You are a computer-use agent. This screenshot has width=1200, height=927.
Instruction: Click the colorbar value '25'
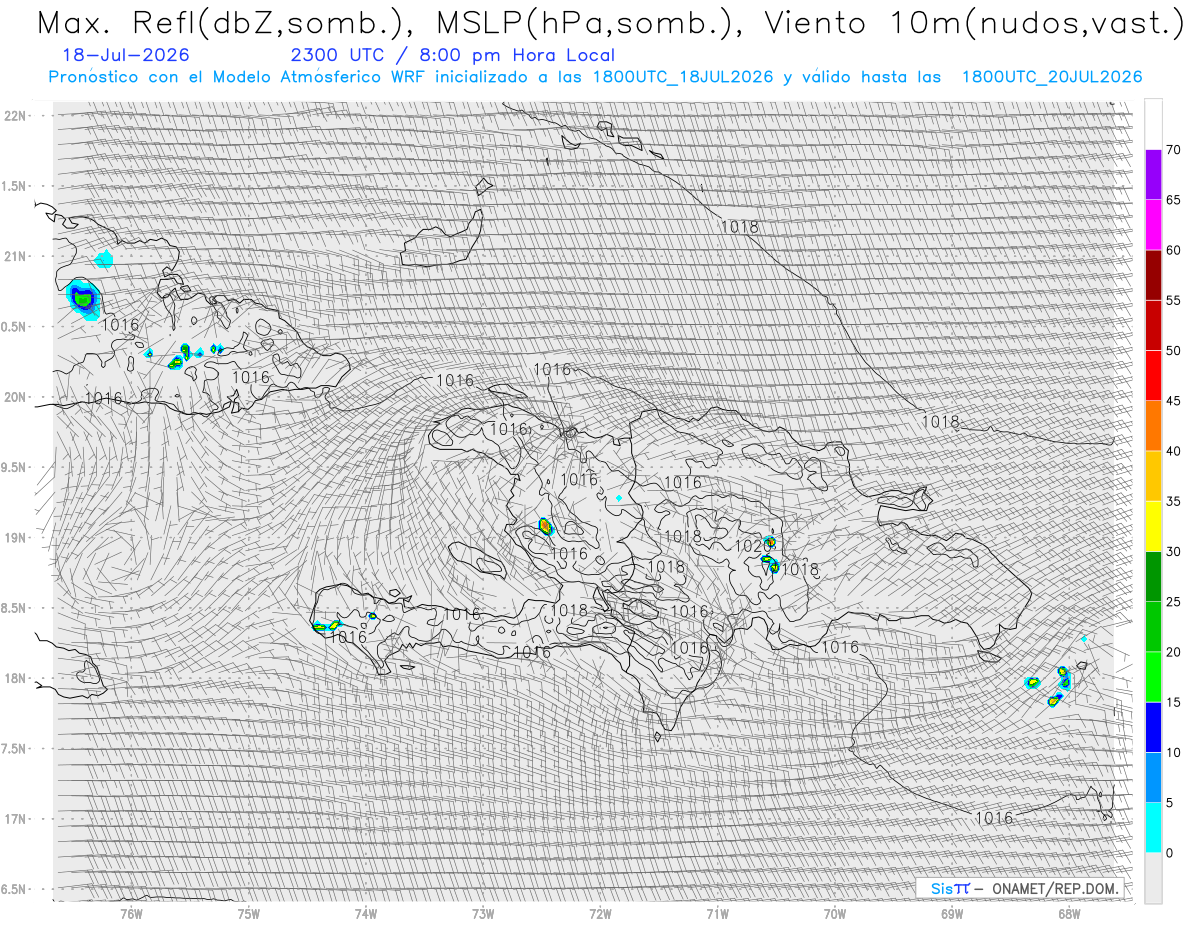(1174, 601)
